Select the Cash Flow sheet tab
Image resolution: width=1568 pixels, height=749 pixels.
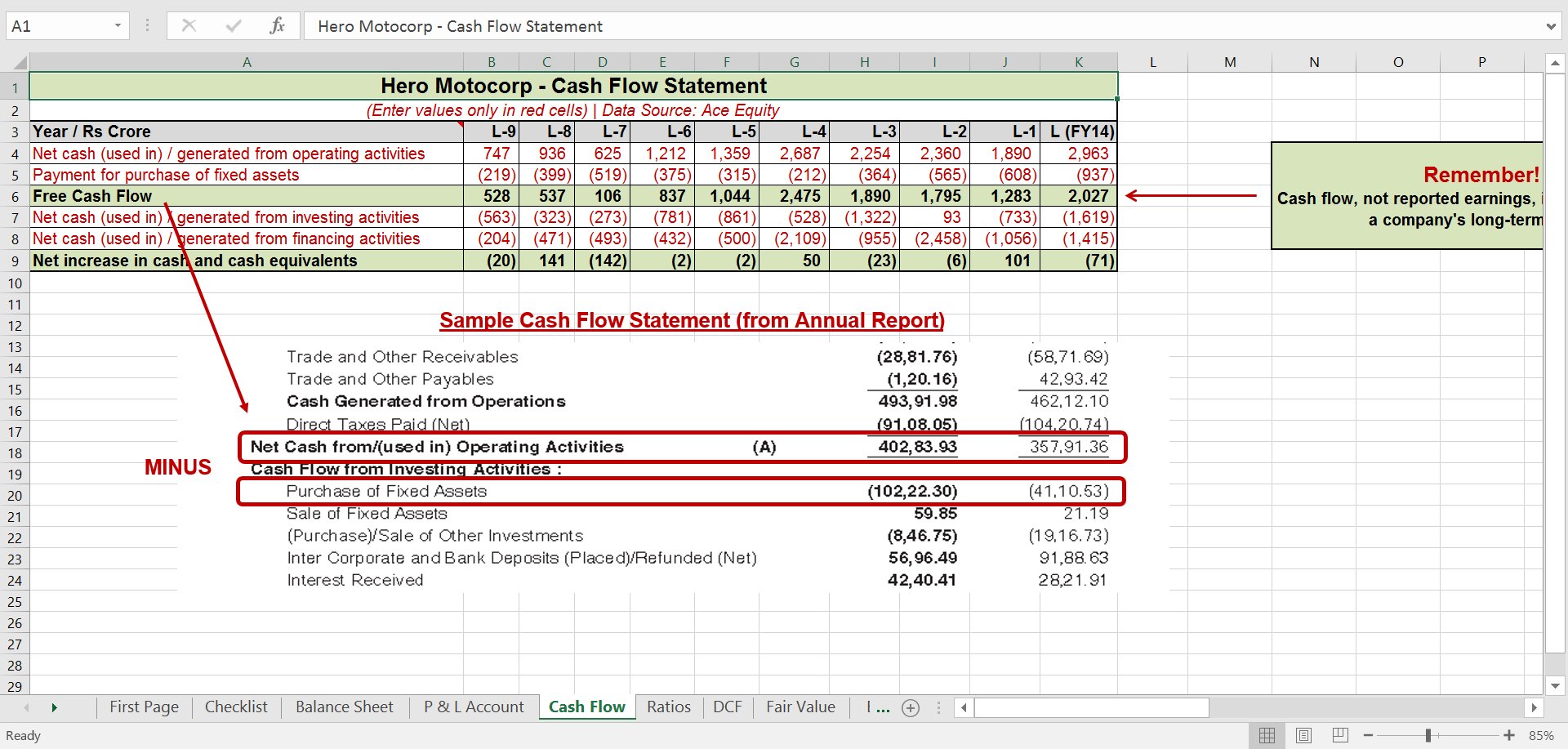point(586,707)
